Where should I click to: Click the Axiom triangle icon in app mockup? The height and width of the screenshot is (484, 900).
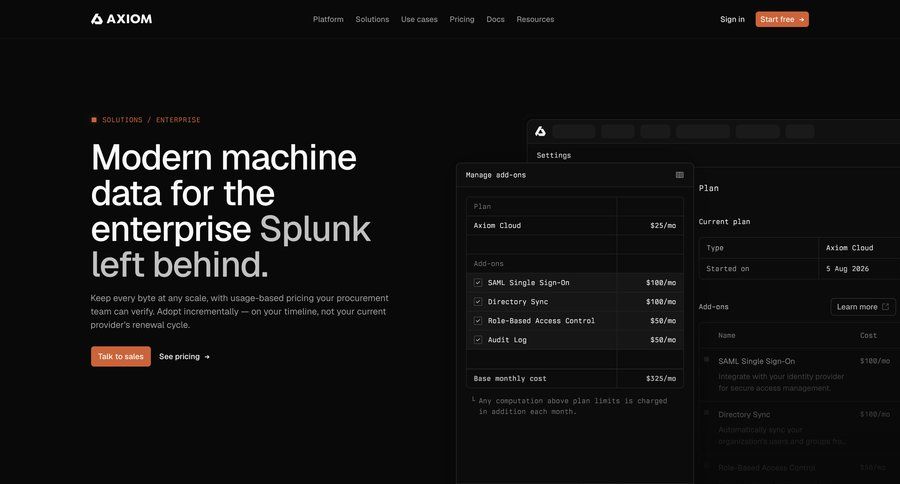pyautogui.click(x=540, y=131)
